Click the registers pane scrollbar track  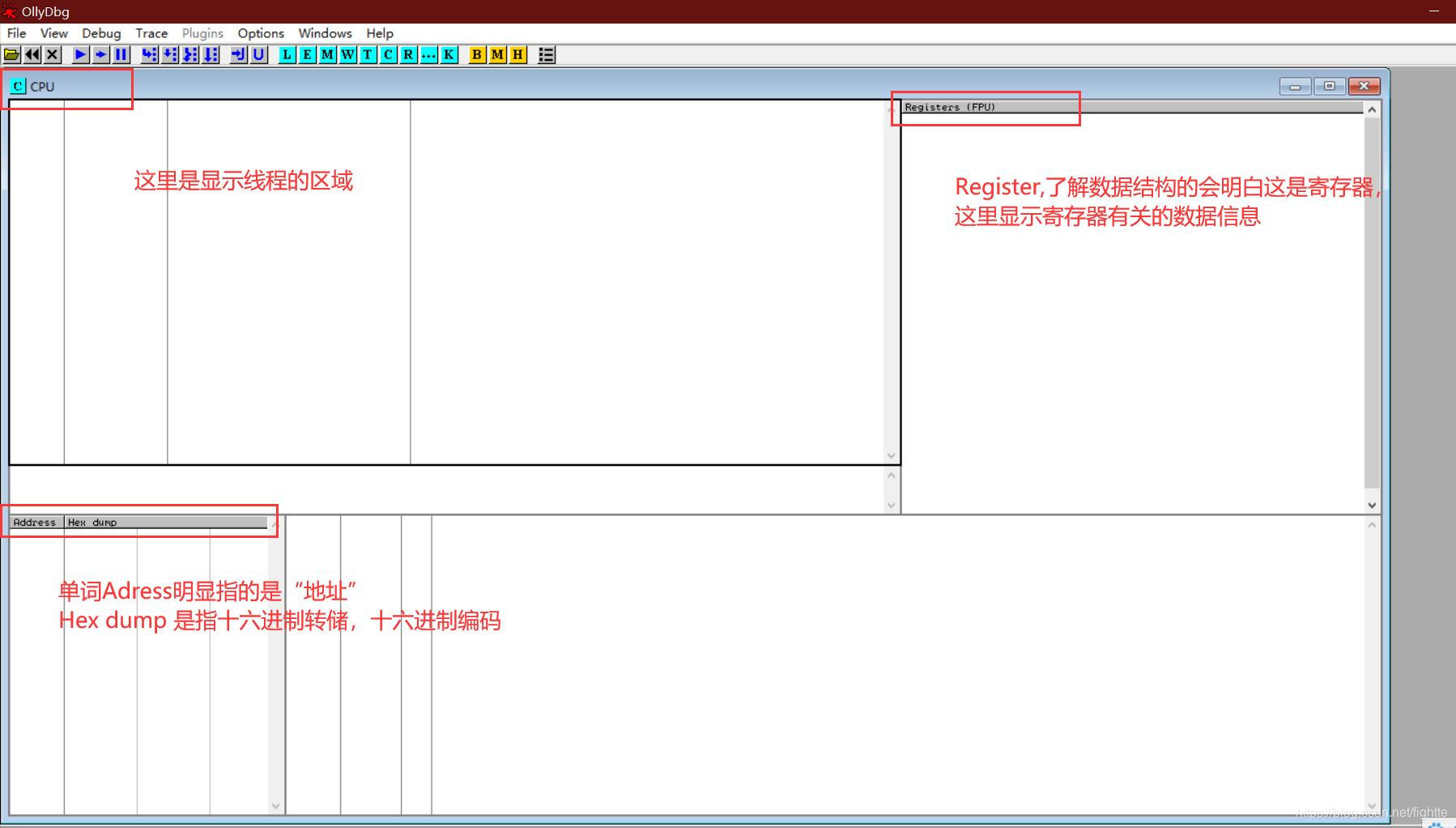pyautogui.click(x=1372, y=306)
